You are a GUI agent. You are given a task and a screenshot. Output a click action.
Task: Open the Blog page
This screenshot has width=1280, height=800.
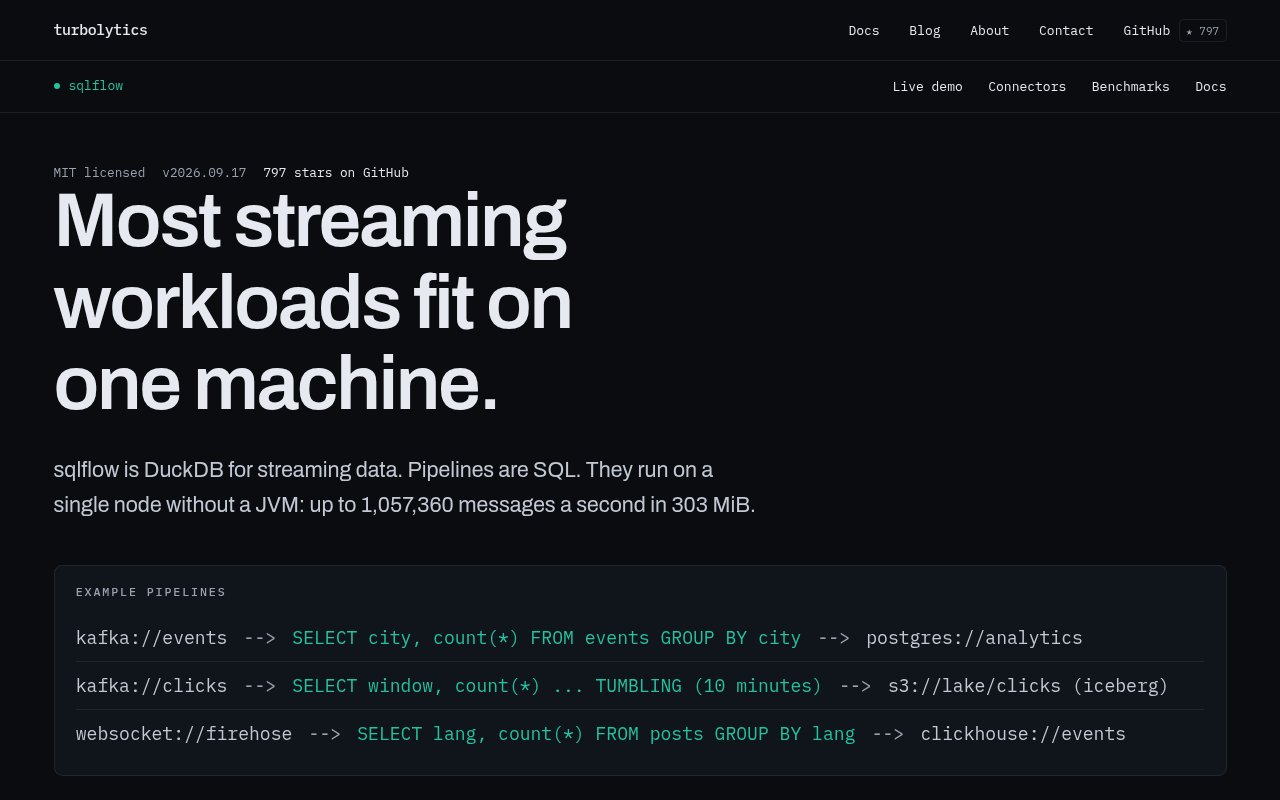925,31
